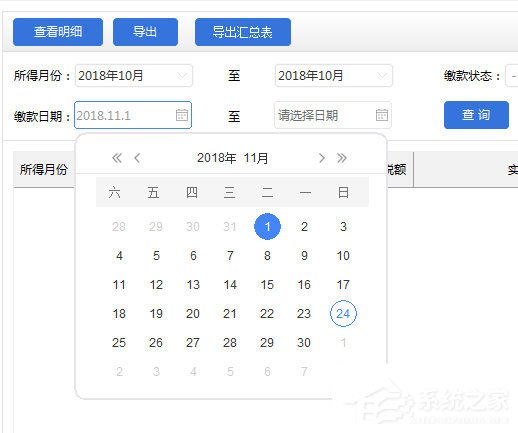Select date 4 in the calendar
Viewport: 518px width, 433px height.
tap(119, 256)
